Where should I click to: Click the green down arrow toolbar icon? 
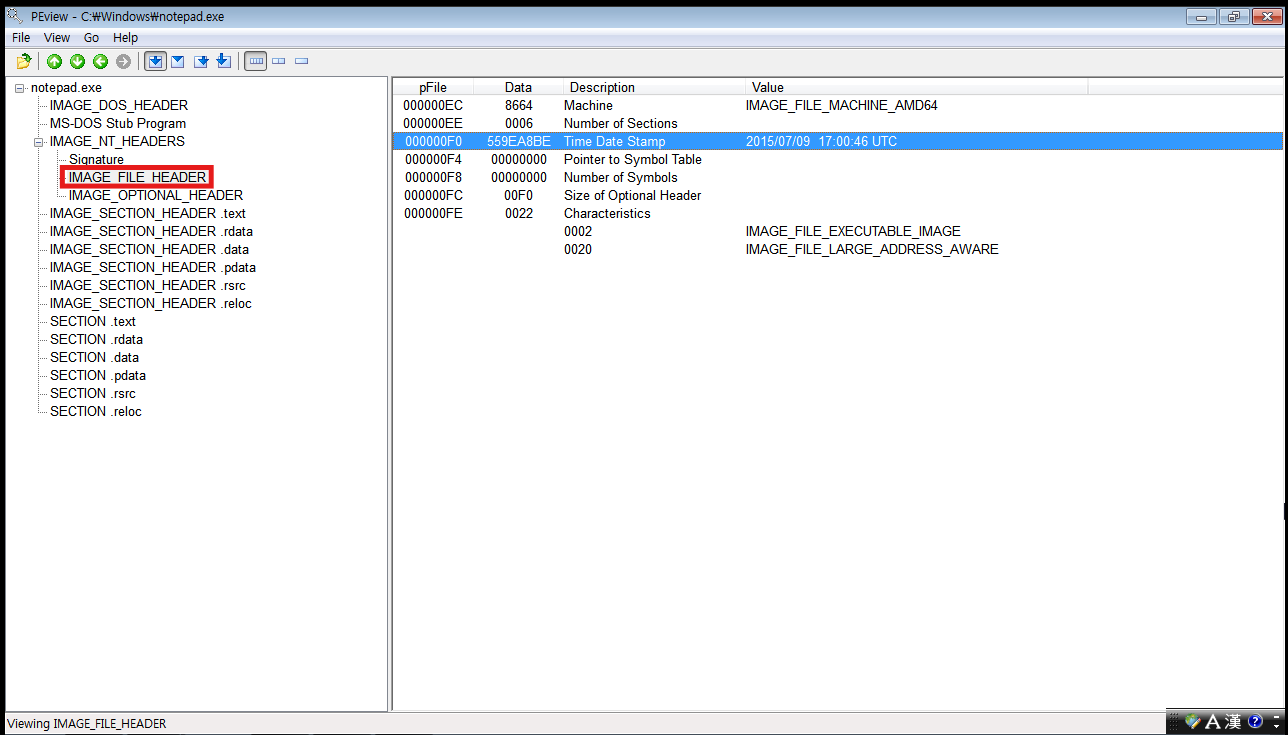click(78, 62)
